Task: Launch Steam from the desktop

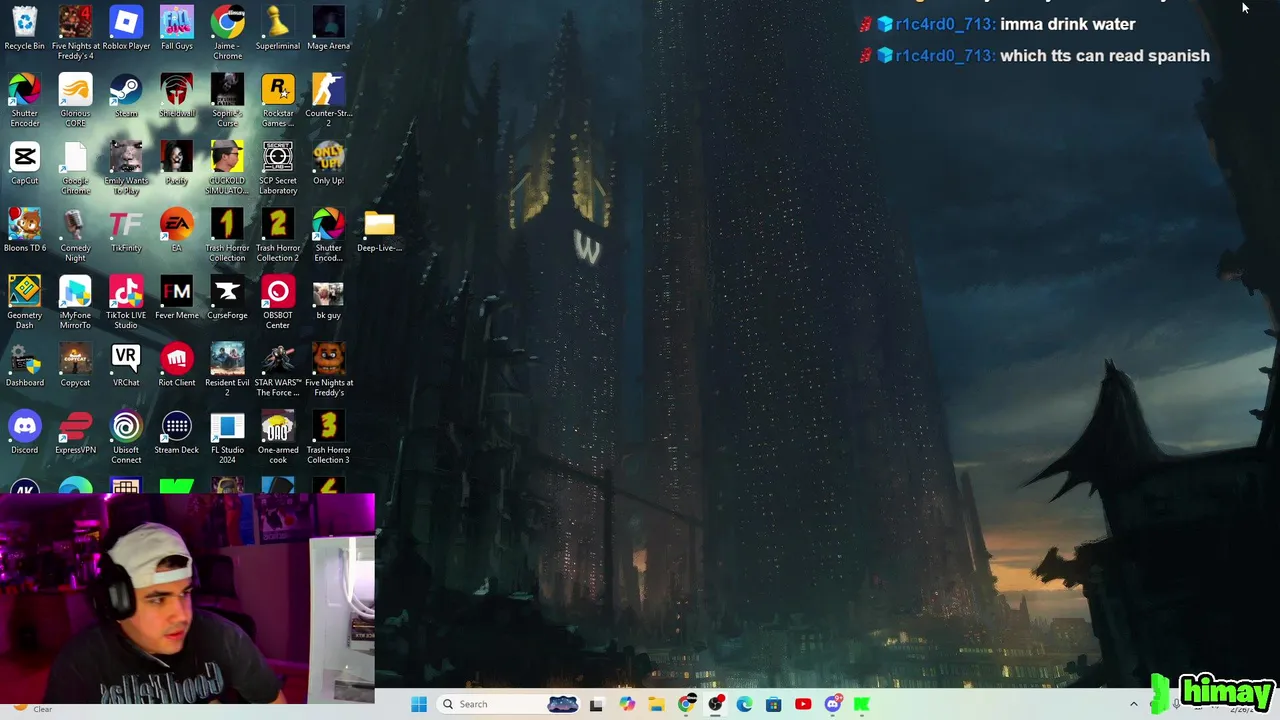Action: click(x=126, y=95)
